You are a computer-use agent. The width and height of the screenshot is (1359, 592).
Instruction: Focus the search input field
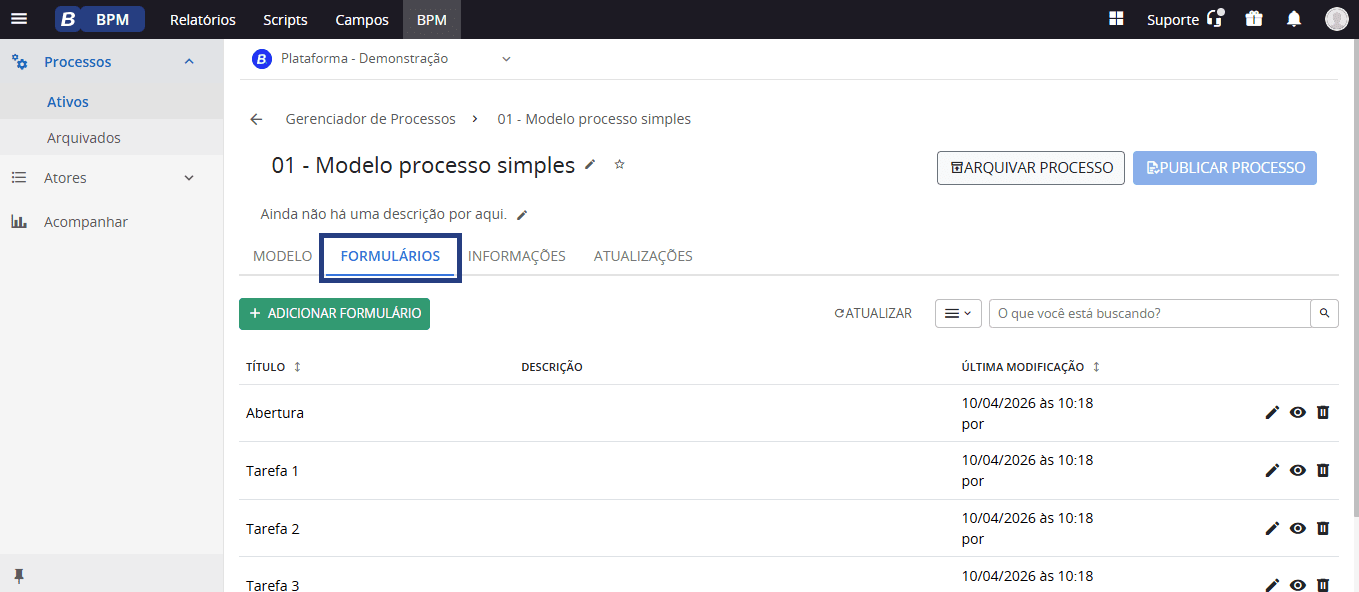1150,313
